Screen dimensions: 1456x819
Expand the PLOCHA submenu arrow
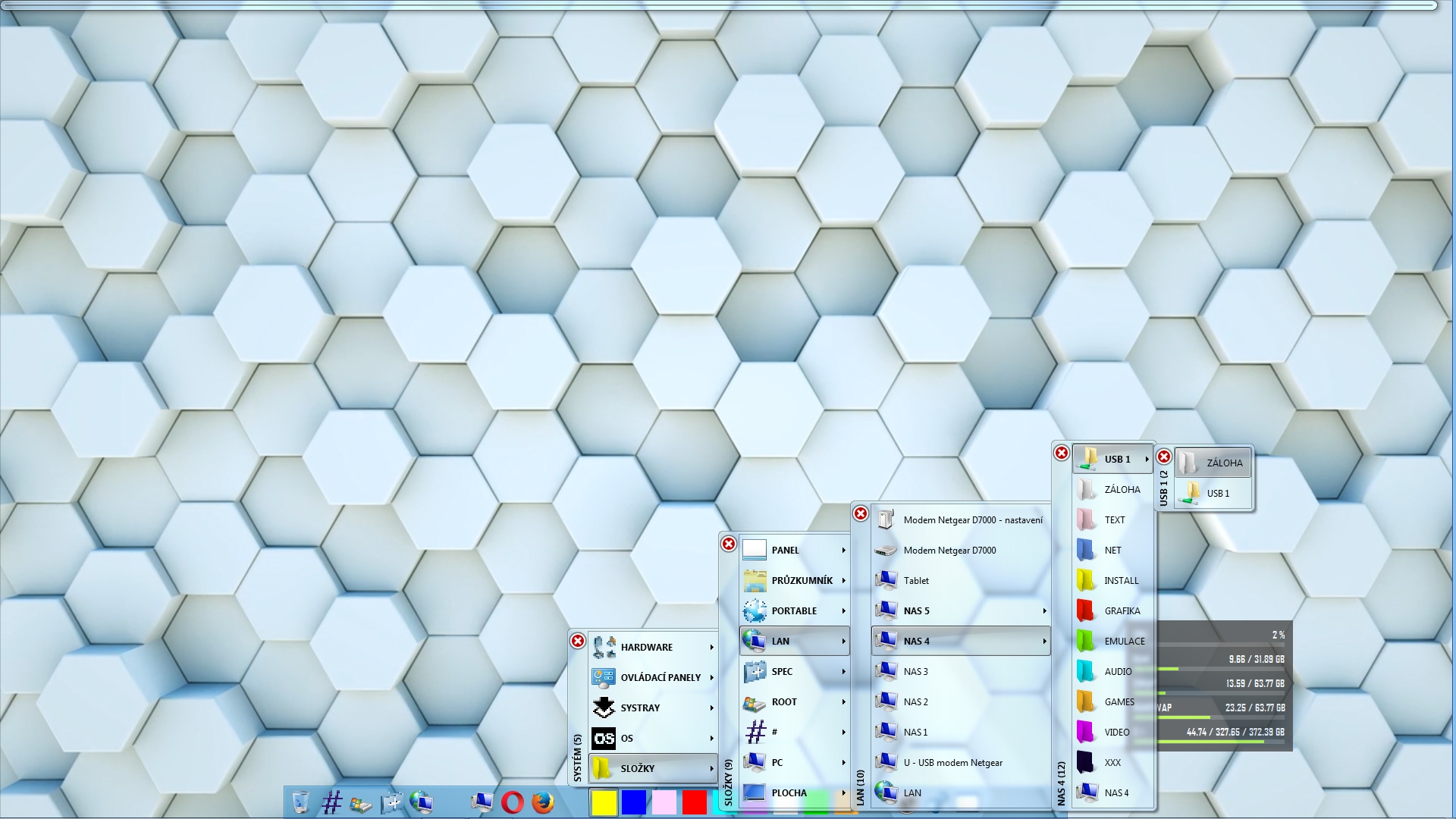[x=843, y=793]
